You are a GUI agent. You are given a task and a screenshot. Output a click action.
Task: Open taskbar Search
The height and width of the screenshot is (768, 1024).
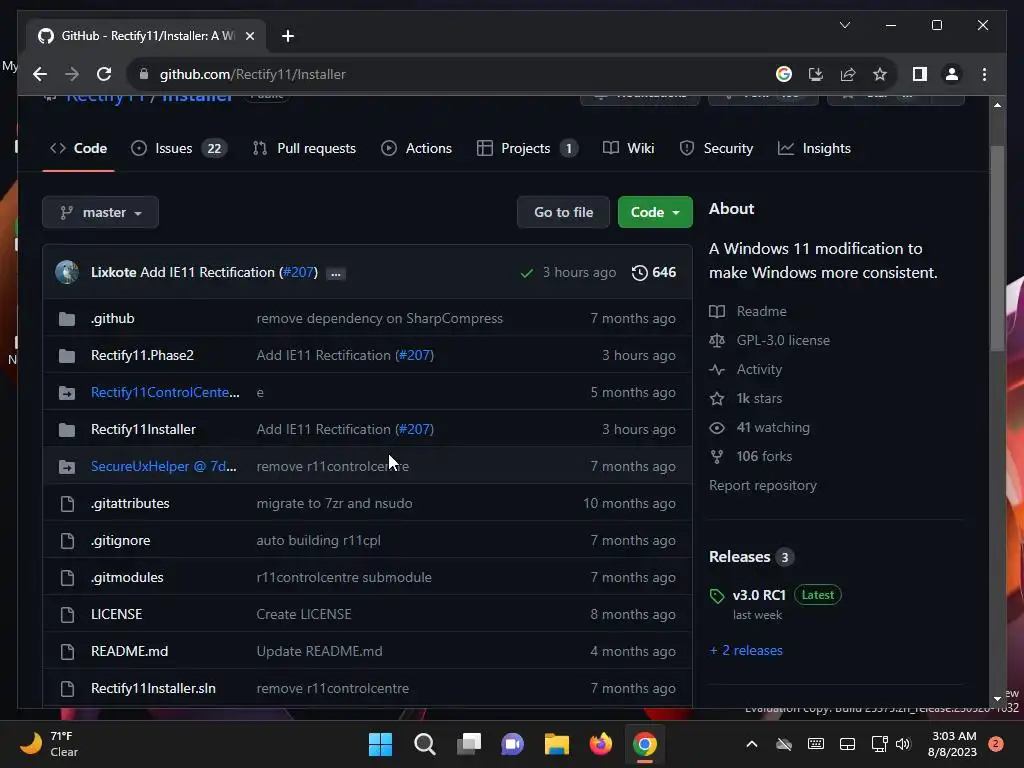click(x=424, y=744)
